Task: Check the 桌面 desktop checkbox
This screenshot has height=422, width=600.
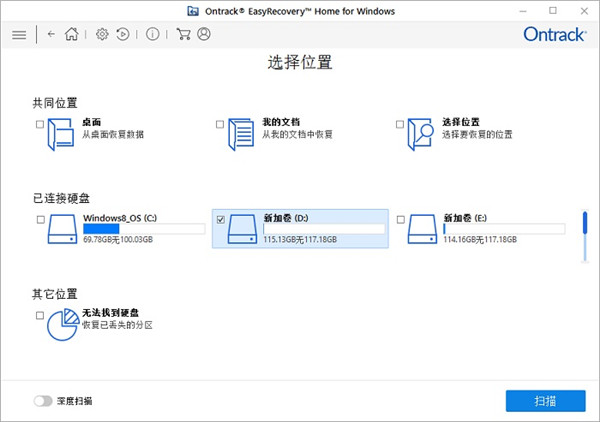Action: coord(40,124)
